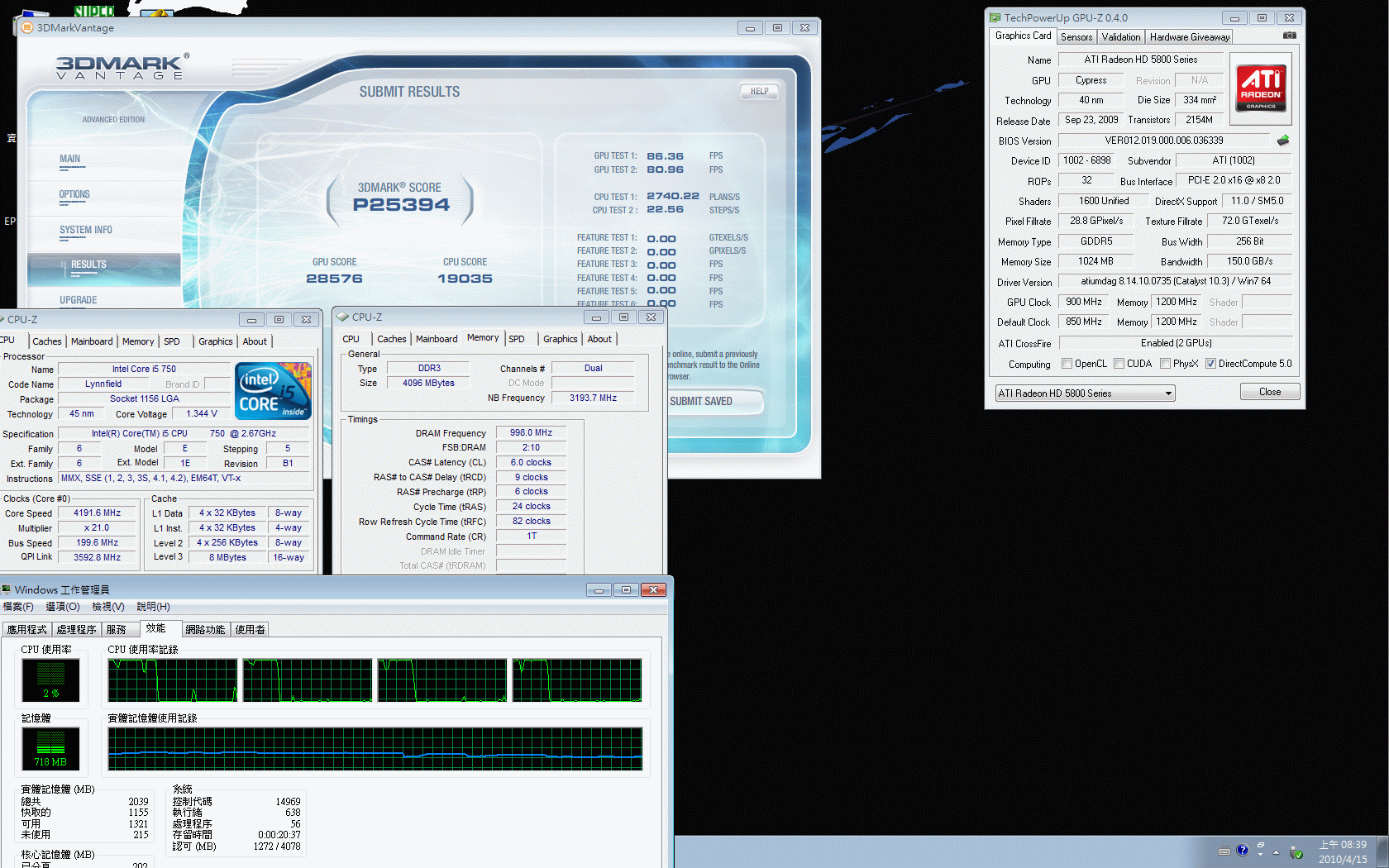Switch to the Sensors tab in GPU-Z
Screen dimensions: 1389x868
click(1076, 37)
